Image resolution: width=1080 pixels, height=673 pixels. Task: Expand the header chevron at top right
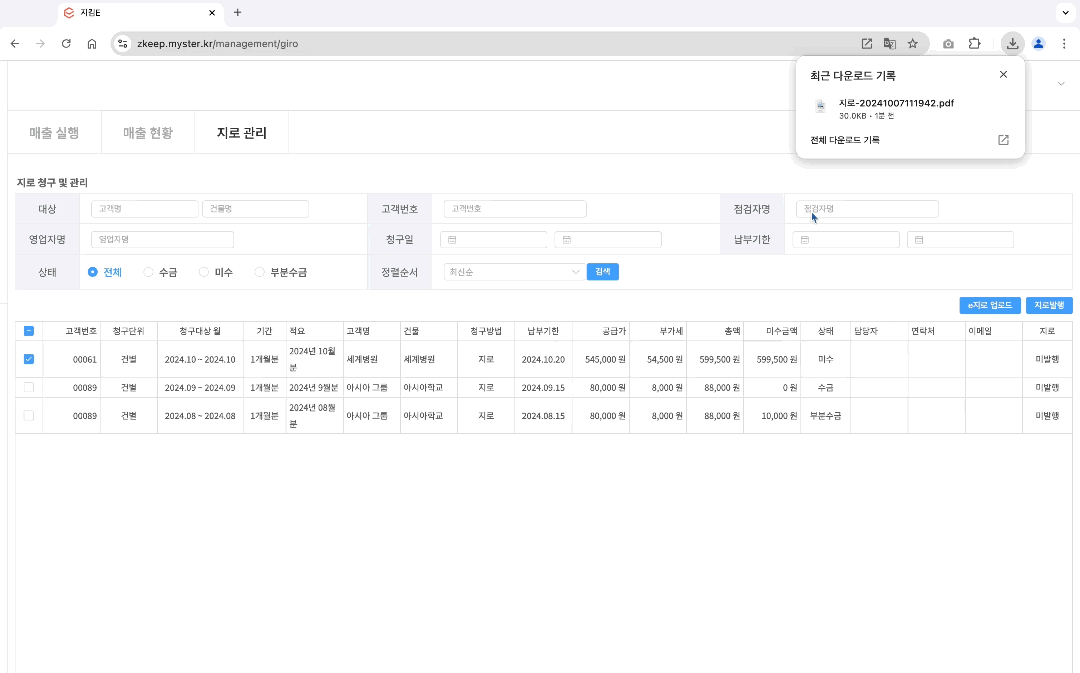1061,84
